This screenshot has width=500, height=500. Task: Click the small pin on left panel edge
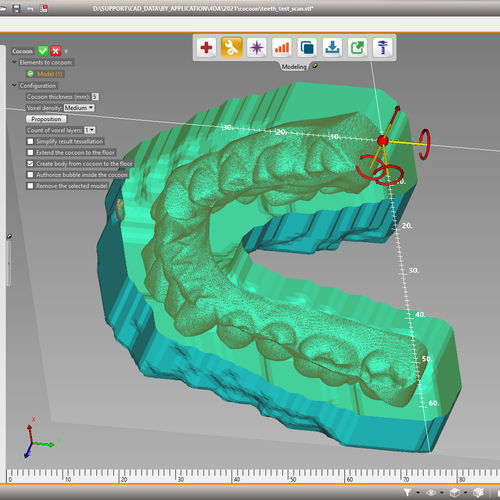(9, 236)
